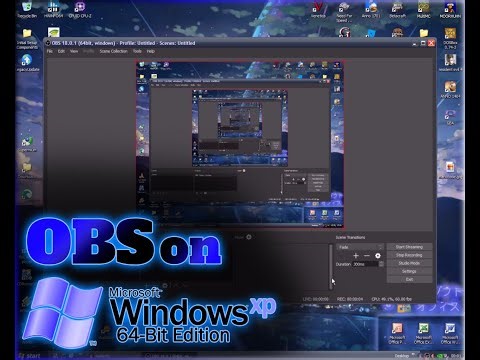Click the Desktop toolbar on taskbar
Screen dimensions: 480x360
(x=402, y=356)
